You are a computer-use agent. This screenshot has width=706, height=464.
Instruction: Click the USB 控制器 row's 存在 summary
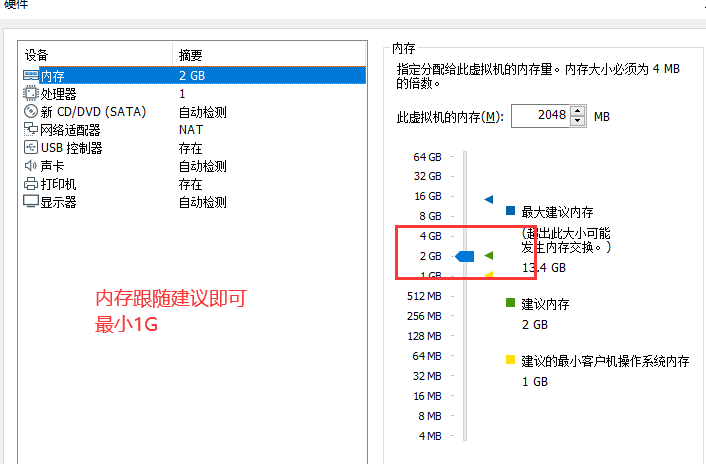pyautogui.click(x=190, y=148)
